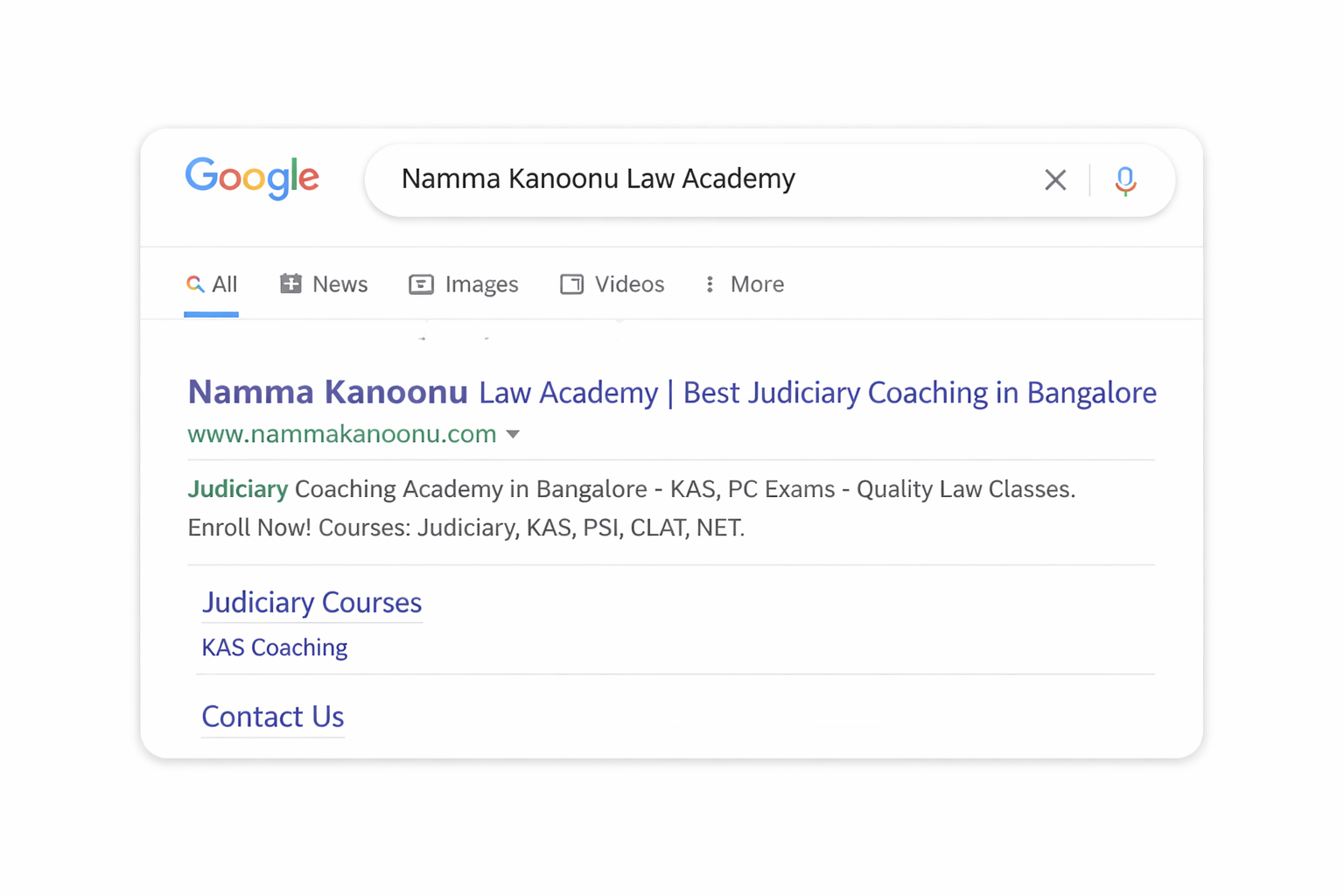Open the Judiciary Courses sitelink
Viewport: 1344px width, 896px height.
coord(311,602)
